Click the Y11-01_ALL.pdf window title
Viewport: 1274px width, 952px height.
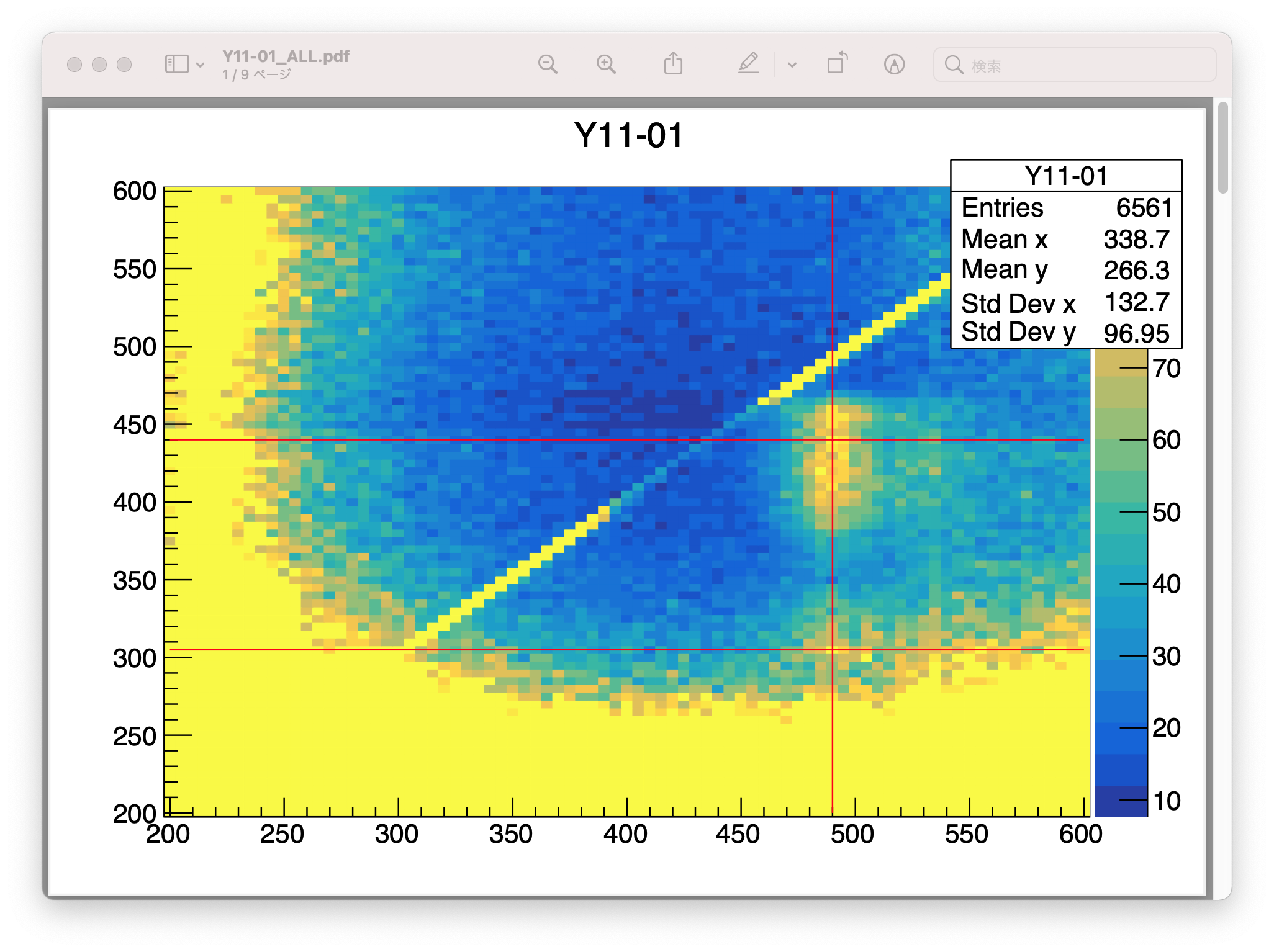pyautogui.click(x=286, y=56)
